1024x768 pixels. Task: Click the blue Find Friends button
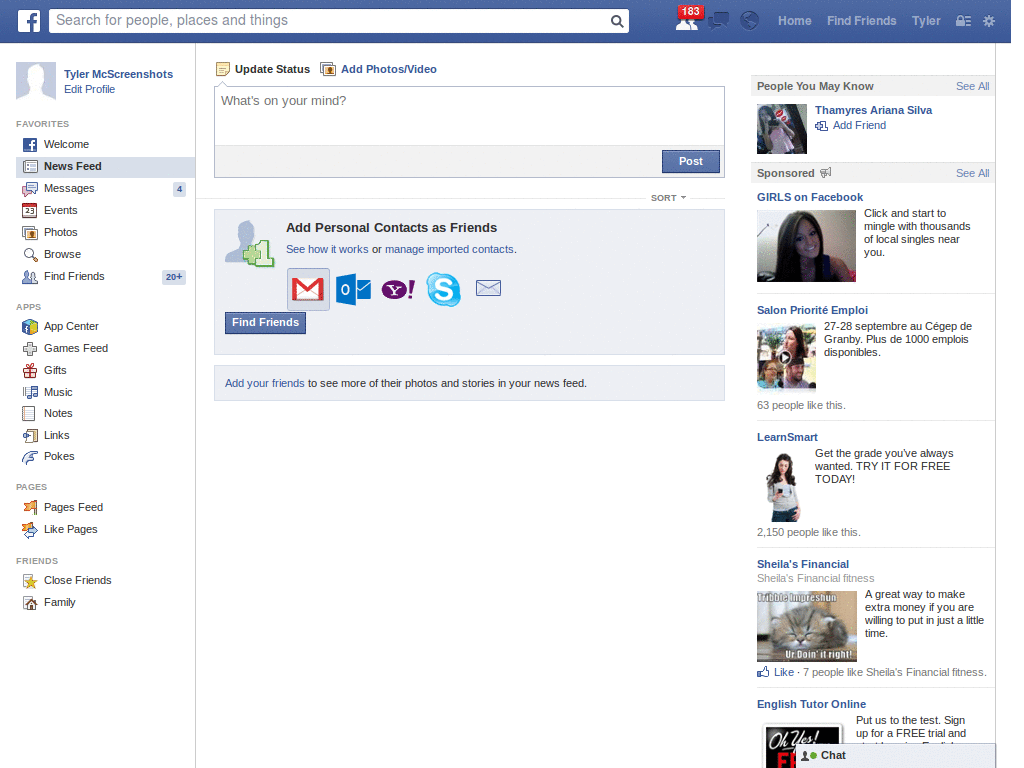tap(265, 323)
